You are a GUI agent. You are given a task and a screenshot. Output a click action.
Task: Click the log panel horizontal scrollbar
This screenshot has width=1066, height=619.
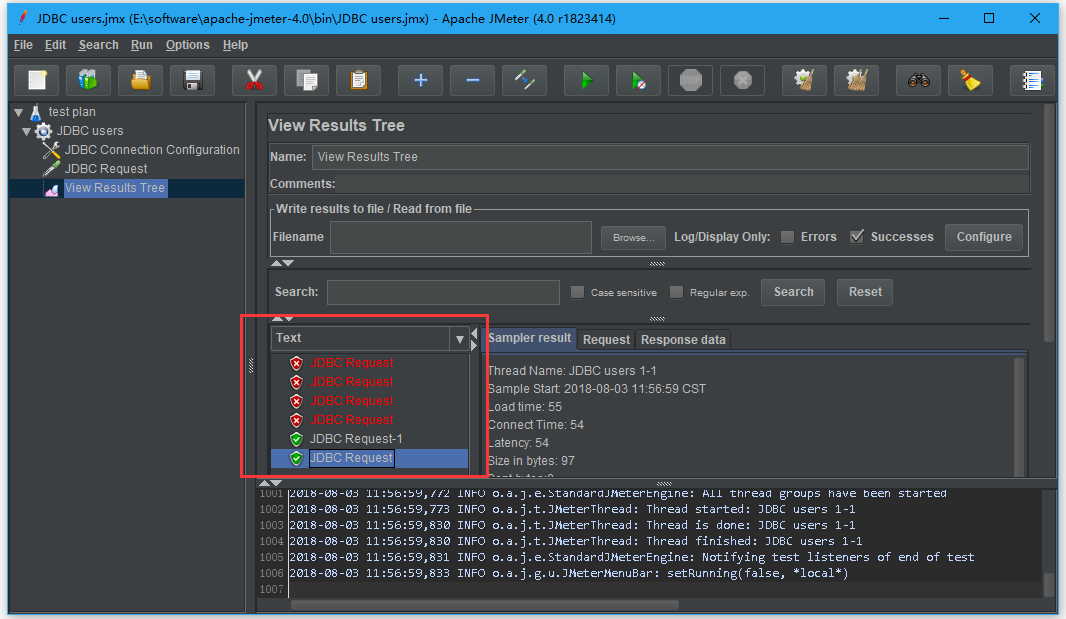click(484, 605)
